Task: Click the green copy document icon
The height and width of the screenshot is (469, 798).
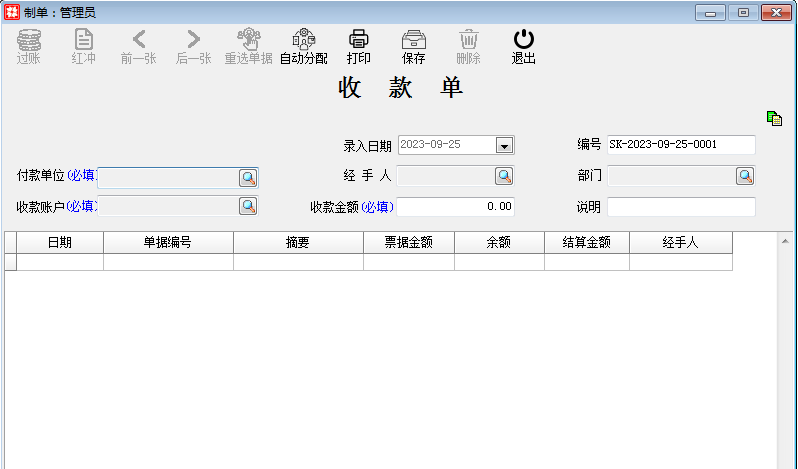Action: 774,118
